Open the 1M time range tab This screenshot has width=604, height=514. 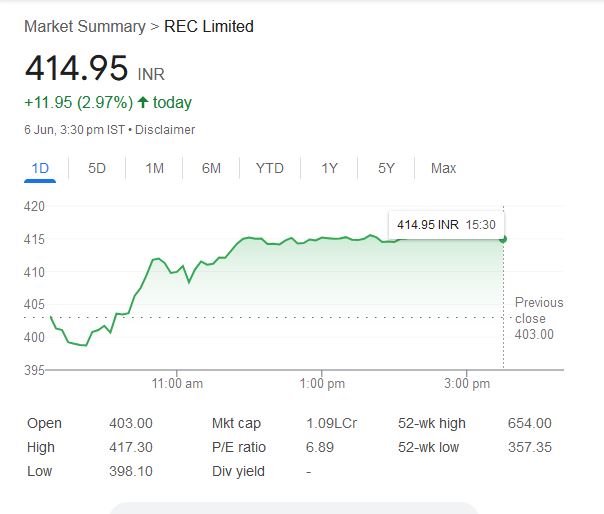154,168
